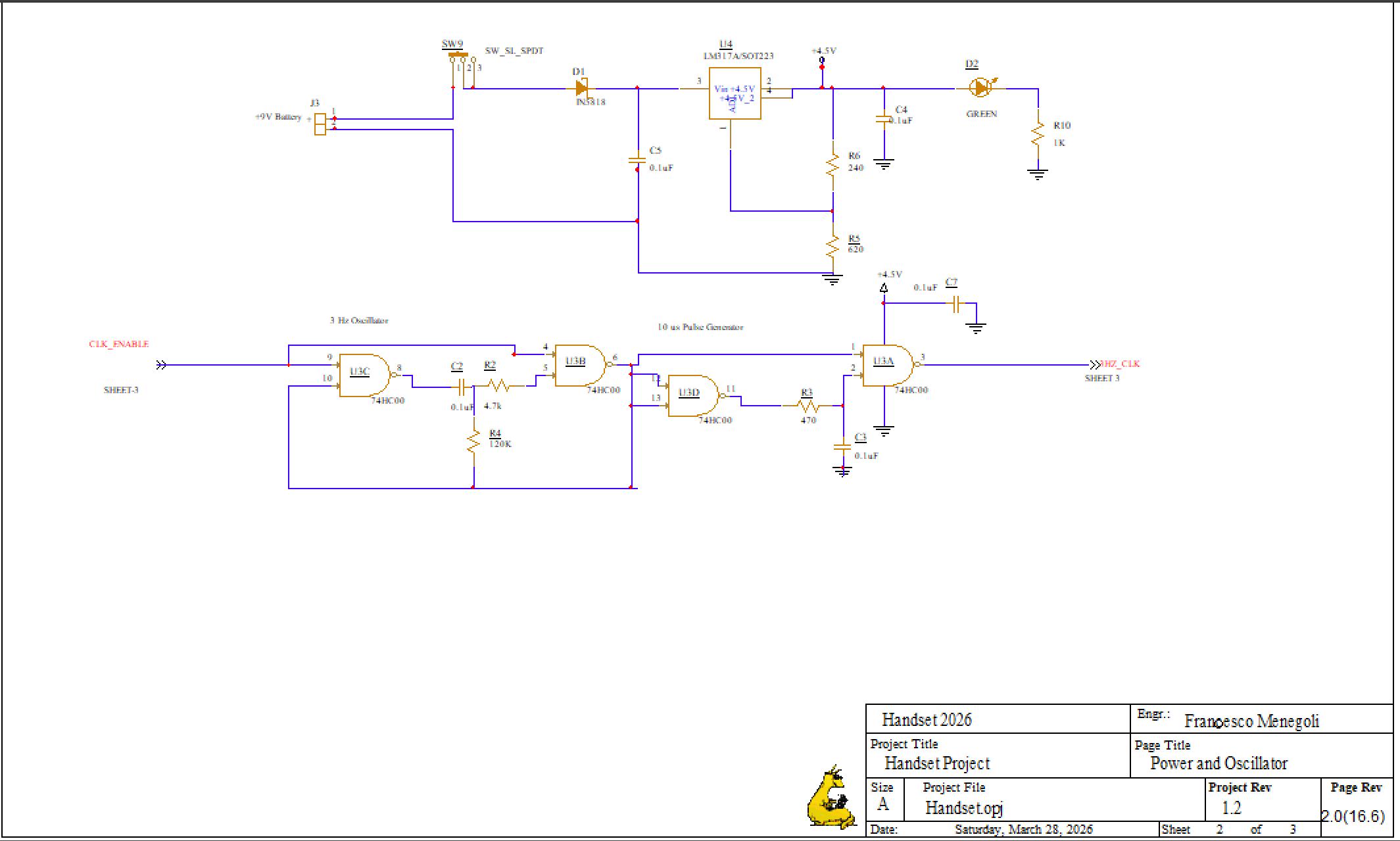Screen dimensions: 1400x841
Task: Click the D1 1N5818 diode symbol
Action: click(x=581, y=87)
